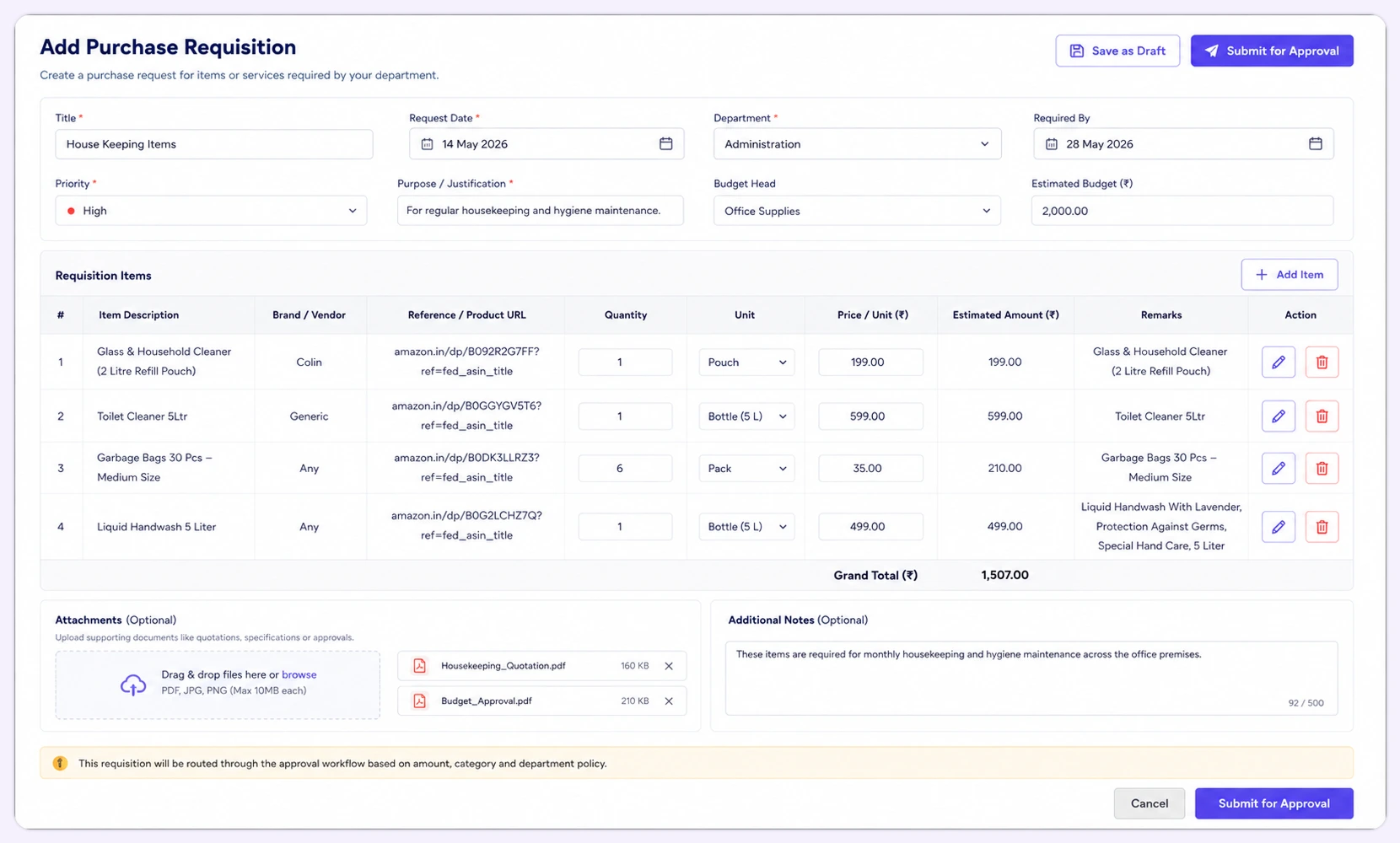Delete the Toilet Cleaner 5Ltr row

pos(1322,416)
